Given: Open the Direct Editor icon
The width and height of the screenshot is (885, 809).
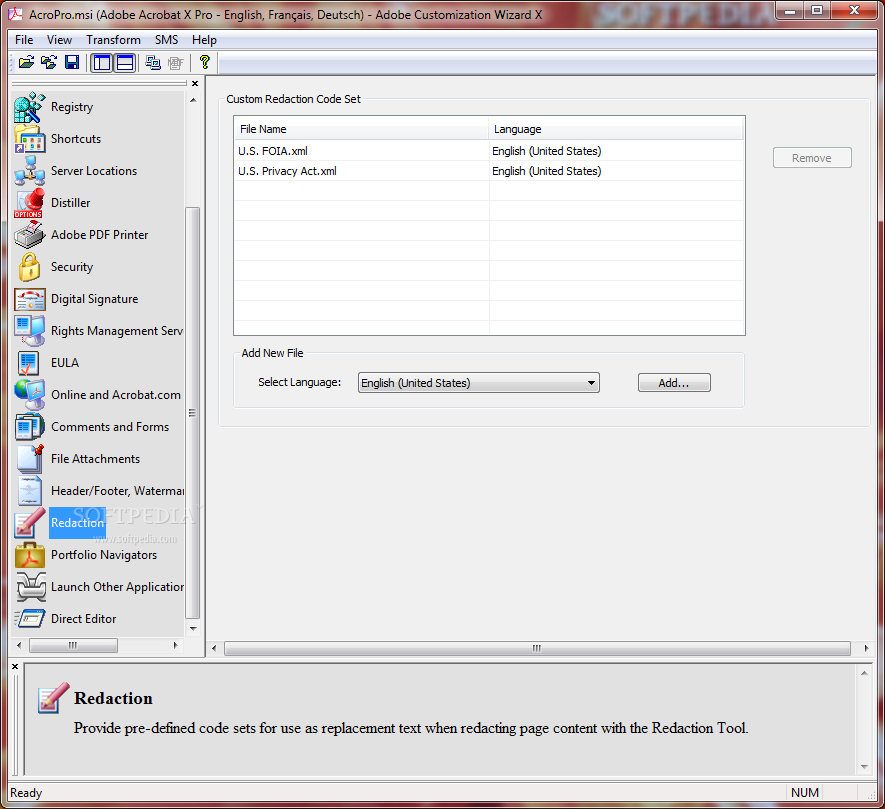Looking at the screenshot, I should pyautogui.click(x=29, y=619).
